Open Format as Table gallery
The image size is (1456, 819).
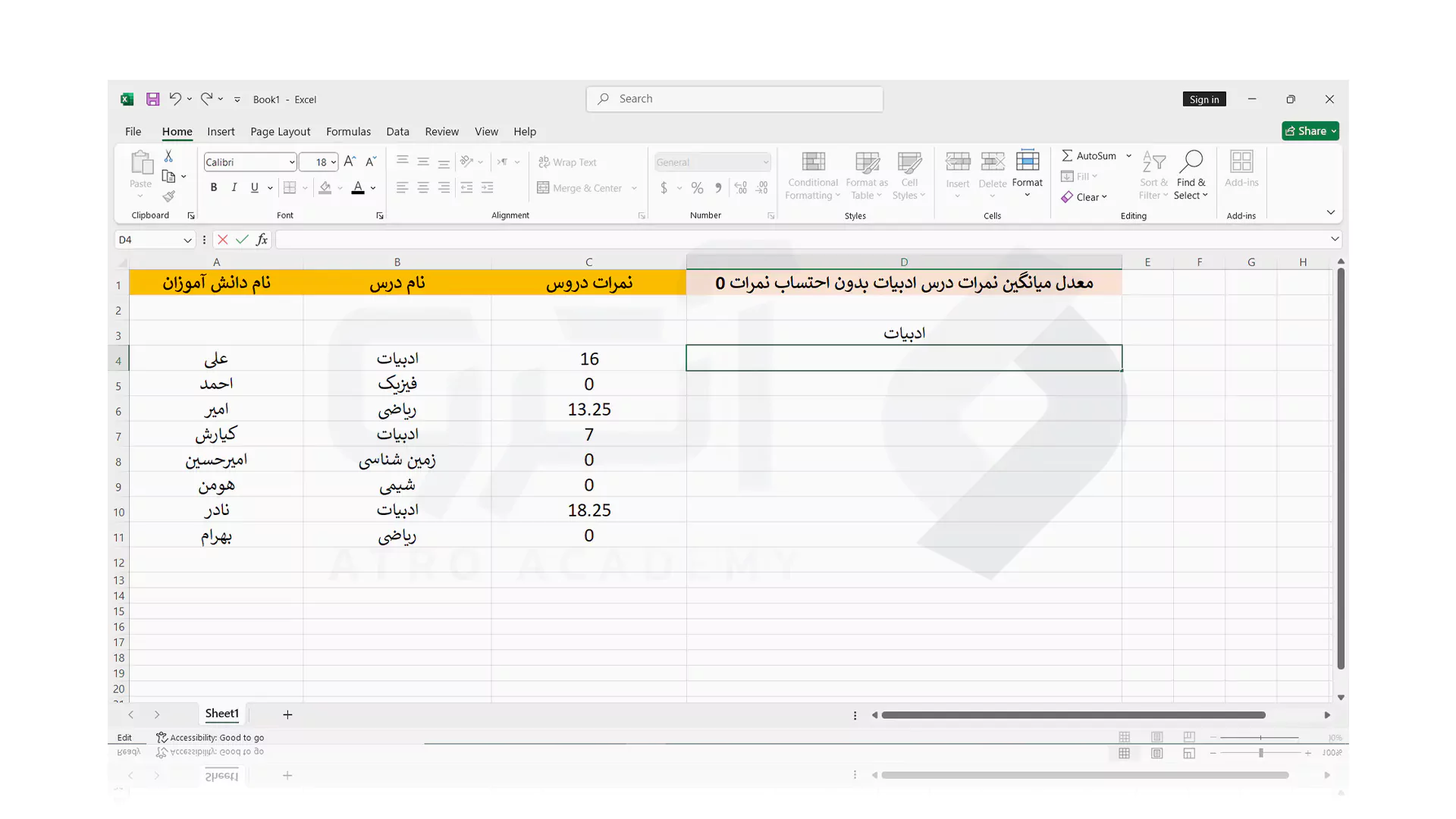(867, 175)
